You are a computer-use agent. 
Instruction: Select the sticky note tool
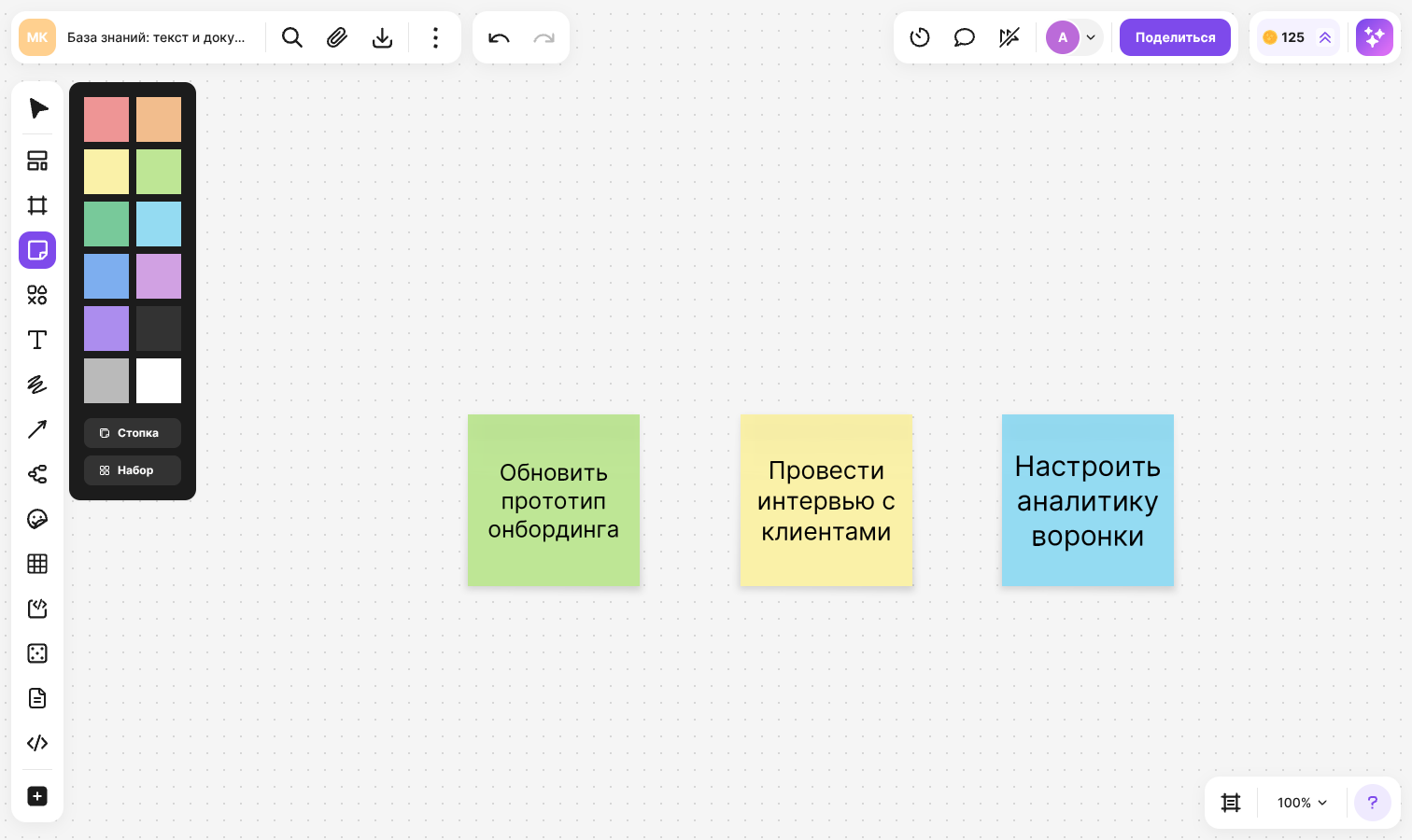tap(37, 250)
